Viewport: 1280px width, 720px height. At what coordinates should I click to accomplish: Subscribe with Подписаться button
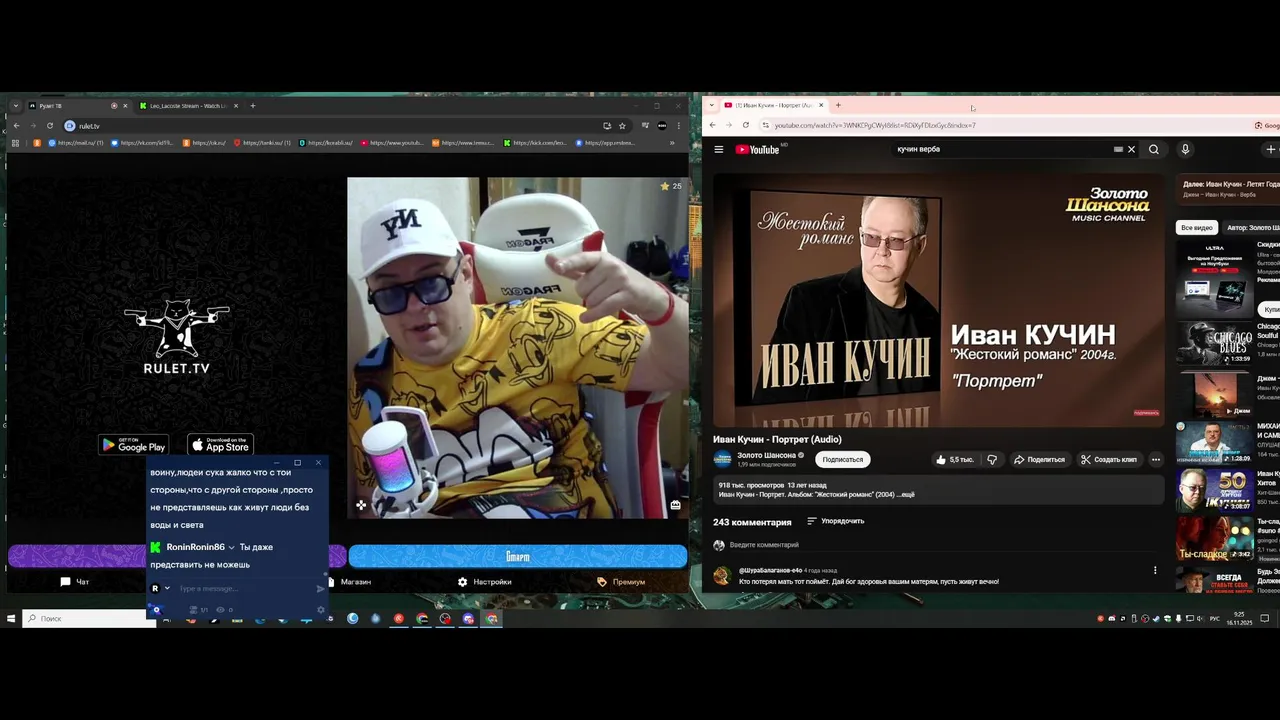pyautogui.click(x=842, y=460)
